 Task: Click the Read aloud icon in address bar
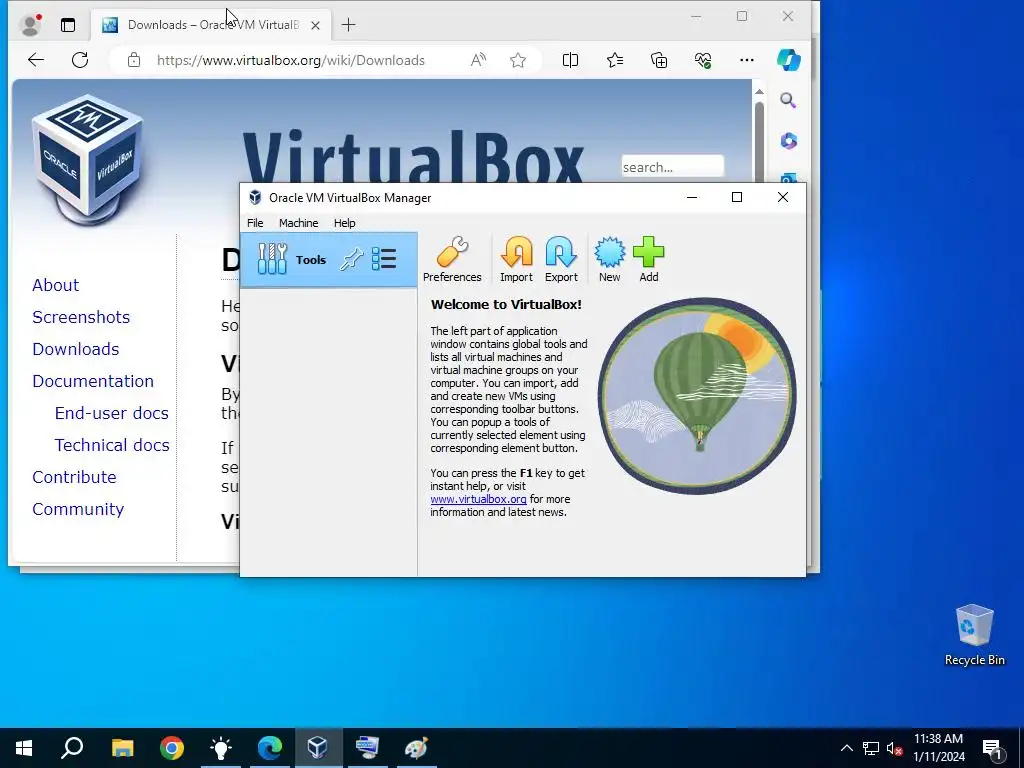478,60
